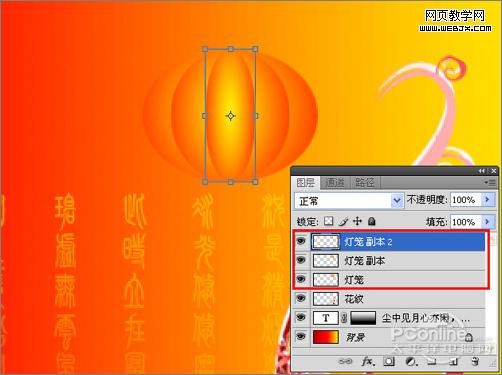Select the 背景 layer

pyautogui.click(x=390, y=337)
